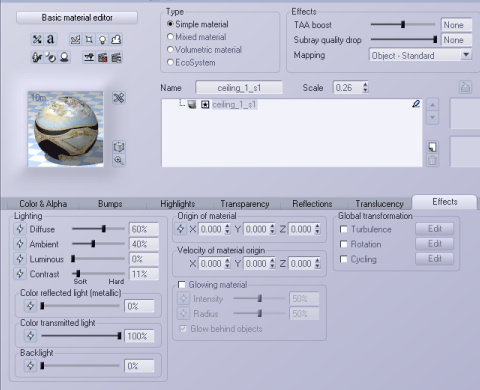Select the Mixed material radio button
This screenshot has width=480, height=390.
tap(170, 37)
